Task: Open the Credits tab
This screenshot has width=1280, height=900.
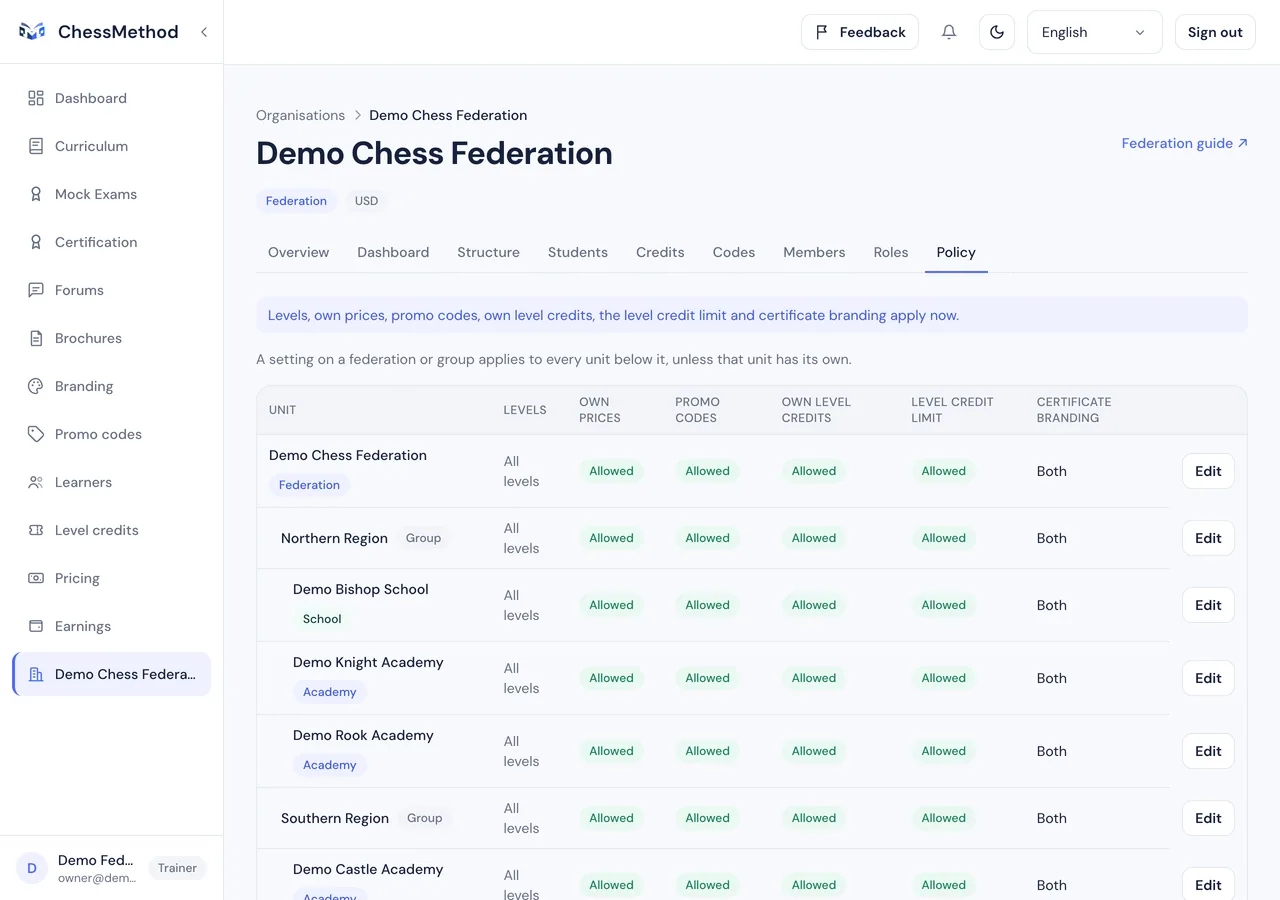Action: click(x=660, y=252)
